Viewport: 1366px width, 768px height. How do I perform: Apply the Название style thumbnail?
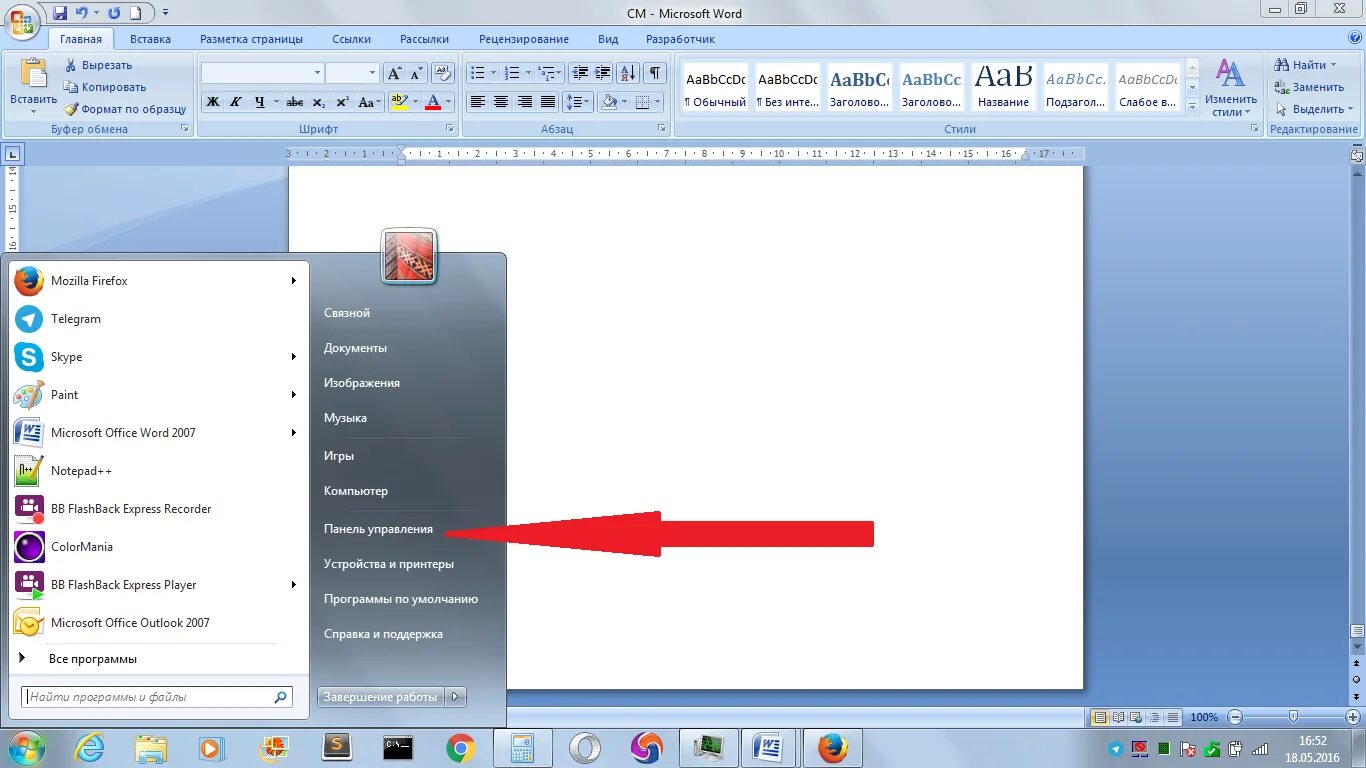coord(1003,87)
